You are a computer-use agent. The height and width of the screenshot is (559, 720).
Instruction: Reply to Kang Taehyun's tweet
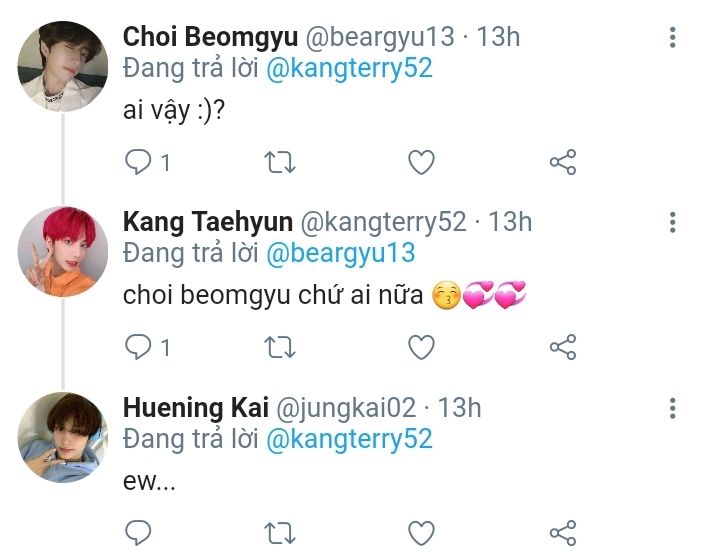(138, 347)
